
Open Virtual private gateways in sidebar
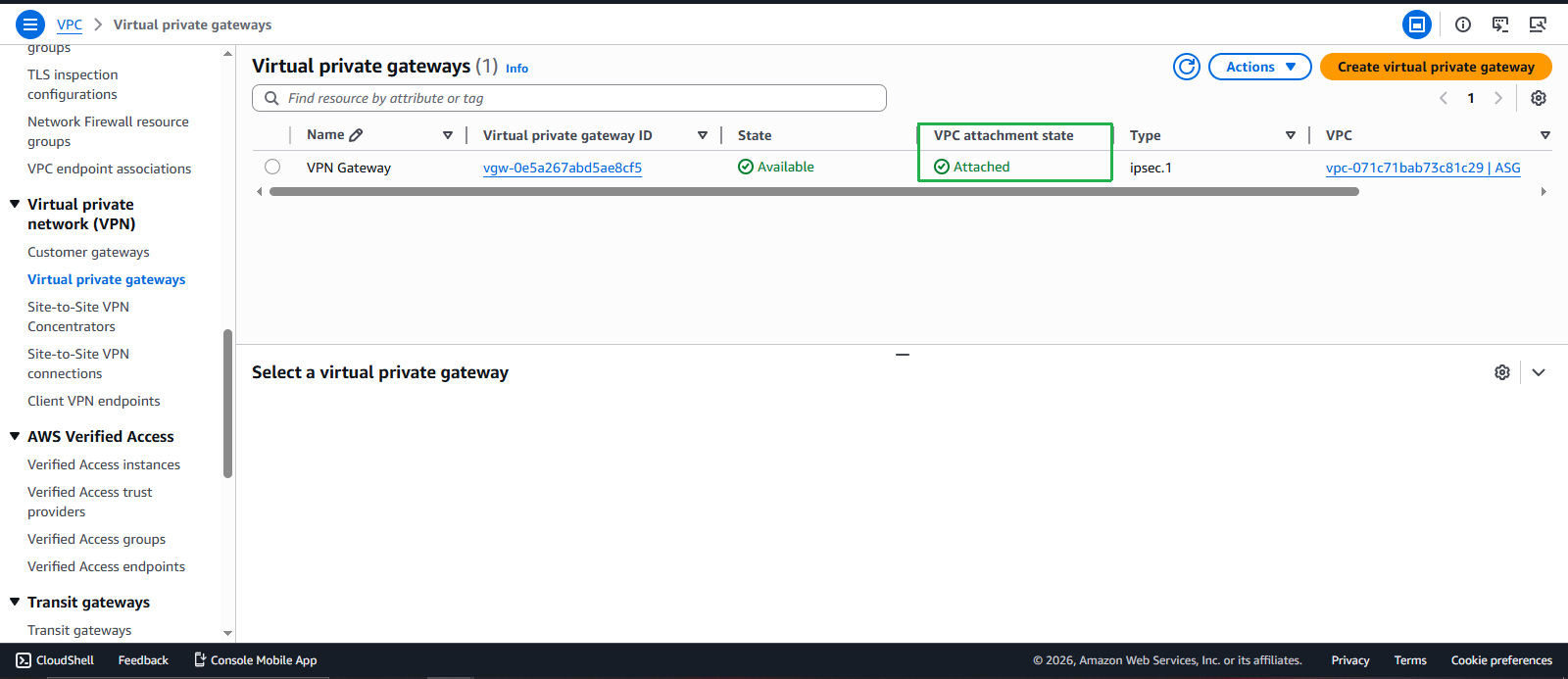(x=106, y=279)
